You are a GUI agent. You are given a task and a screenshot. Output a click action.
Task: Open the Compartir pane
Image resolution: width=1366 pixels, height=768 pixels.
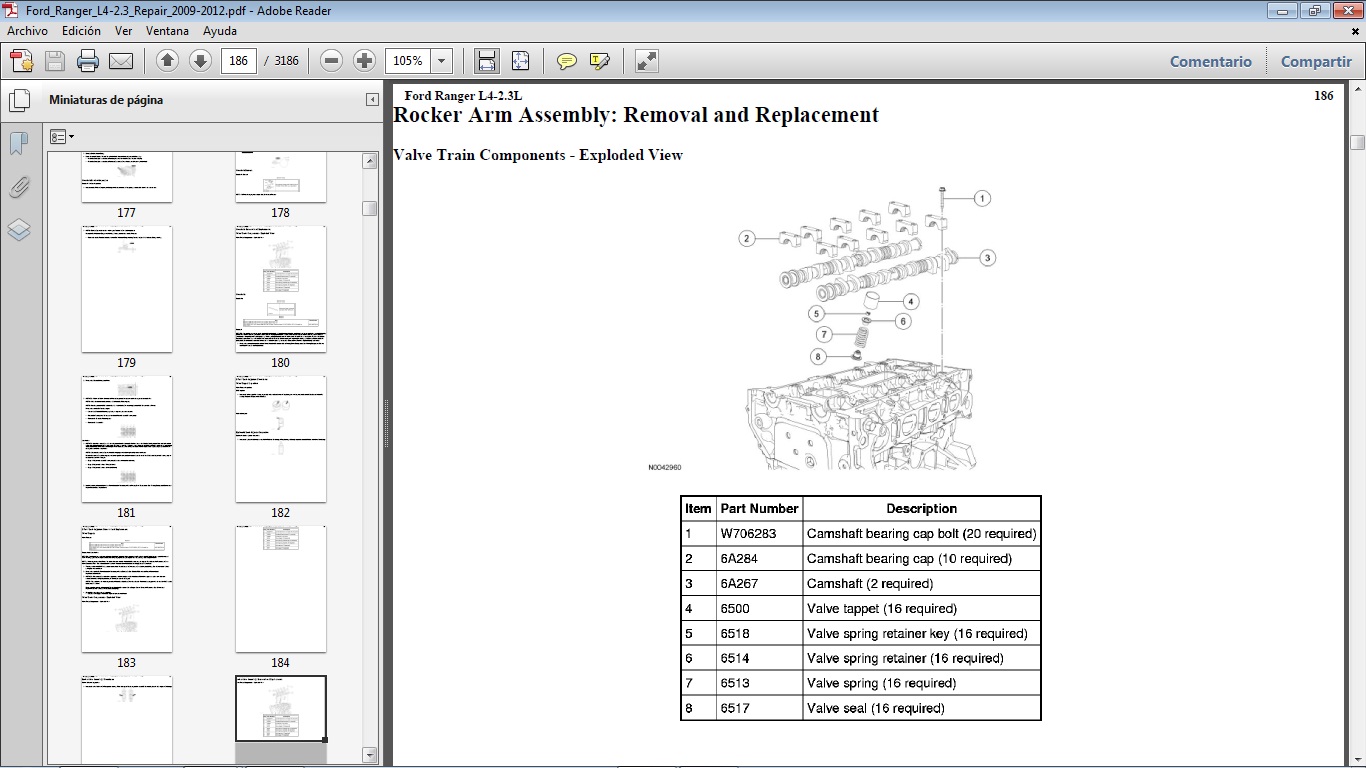click(1316, 61)
